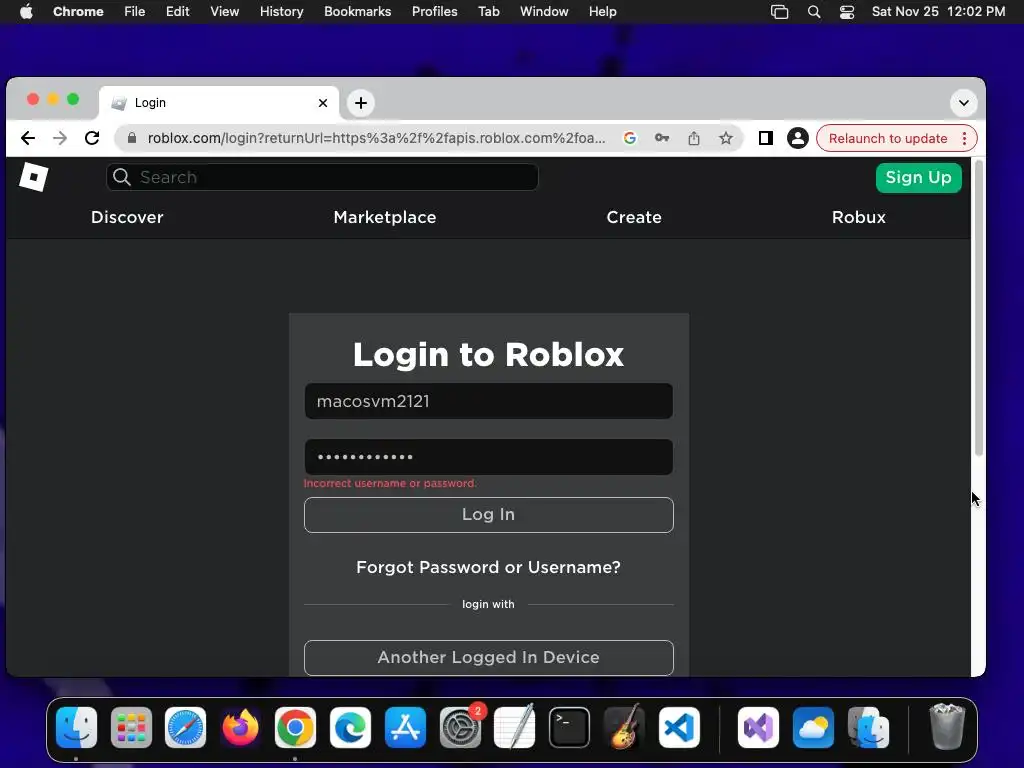Launch Microsoft Edge from the dock

click(x=350, y=727)
